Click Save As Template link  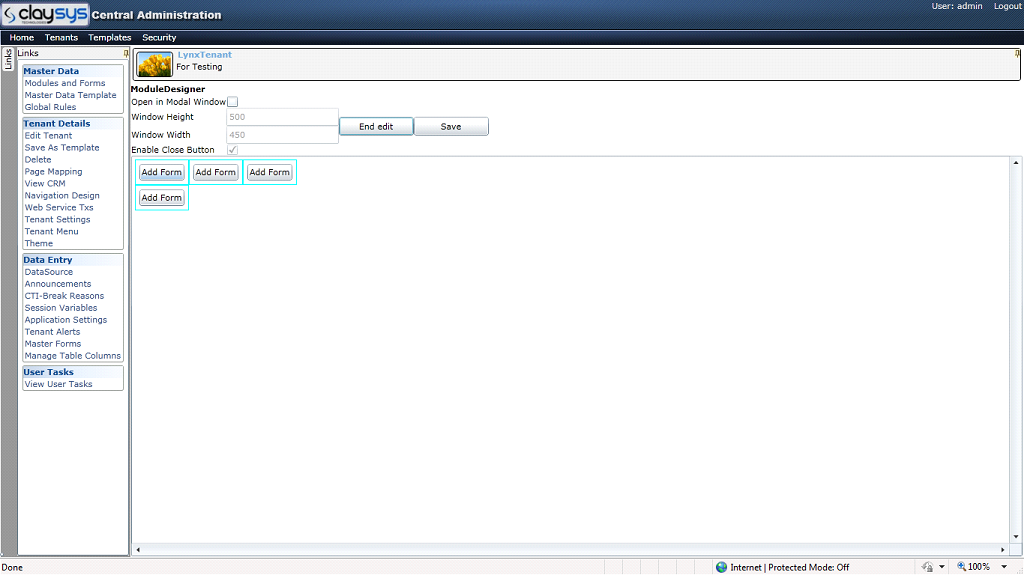(x=62, y=148)
